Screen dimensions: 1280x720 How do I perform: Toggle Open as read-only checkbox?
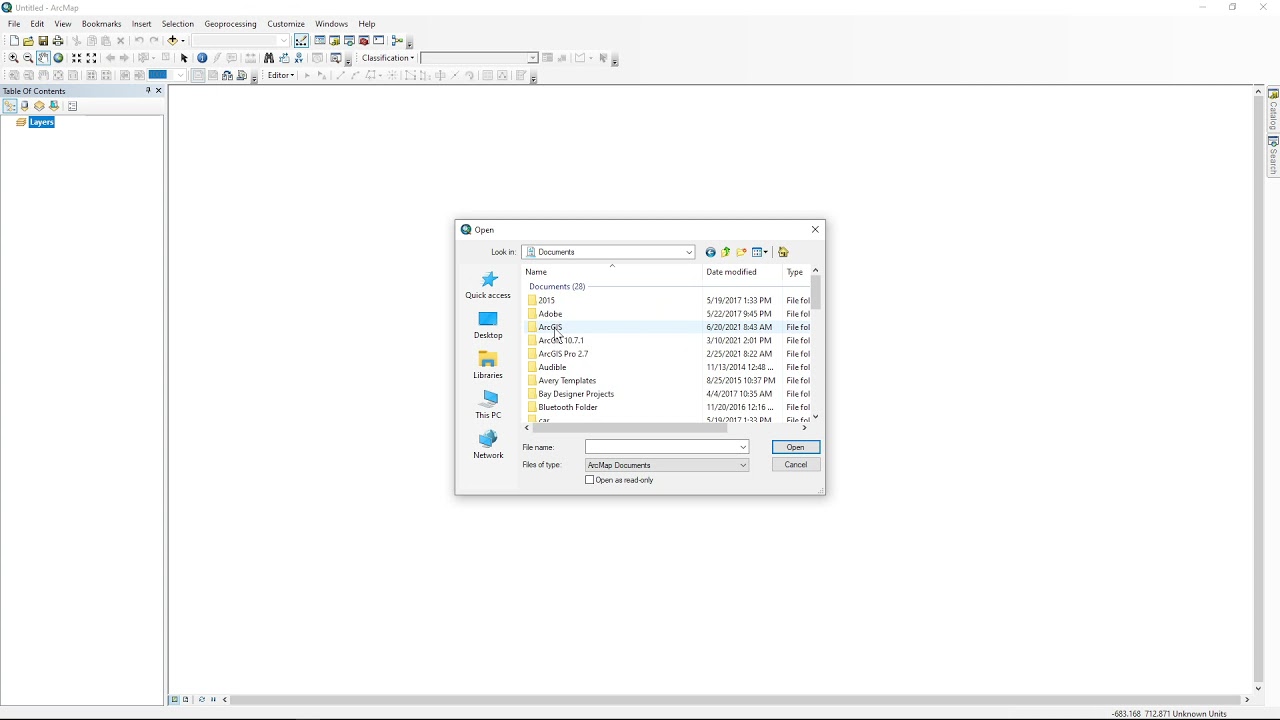[590, 480]
